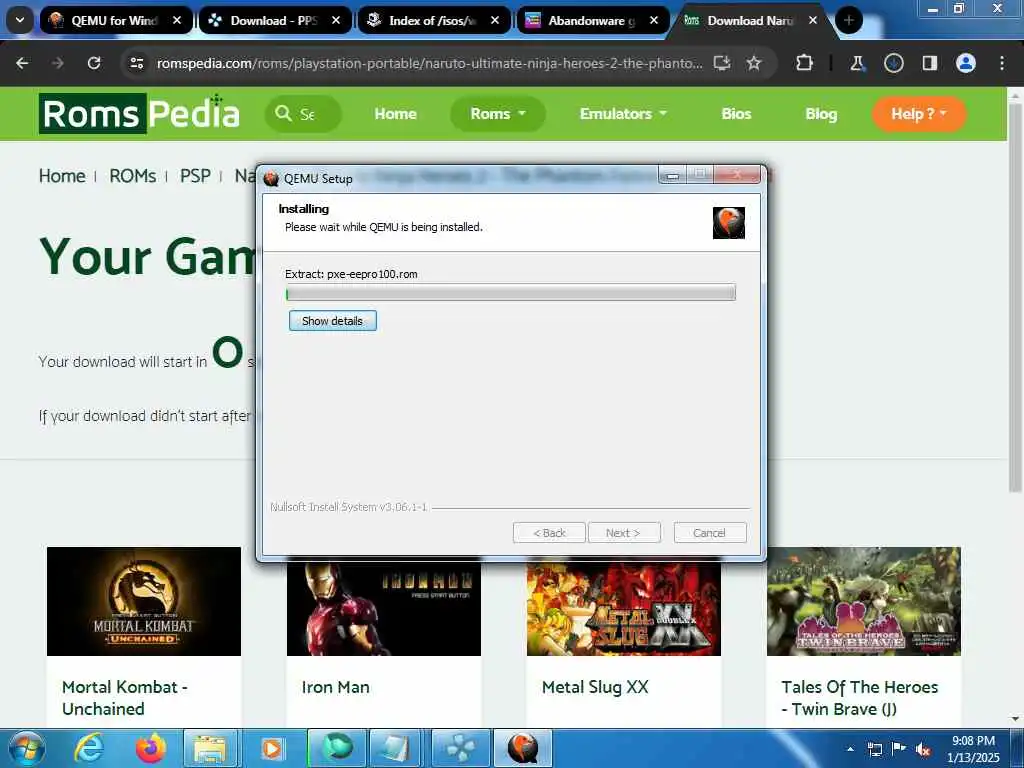1024x768 pixels.
Task: Open the Iron Man game thumbnail
Action: [383, 608]
